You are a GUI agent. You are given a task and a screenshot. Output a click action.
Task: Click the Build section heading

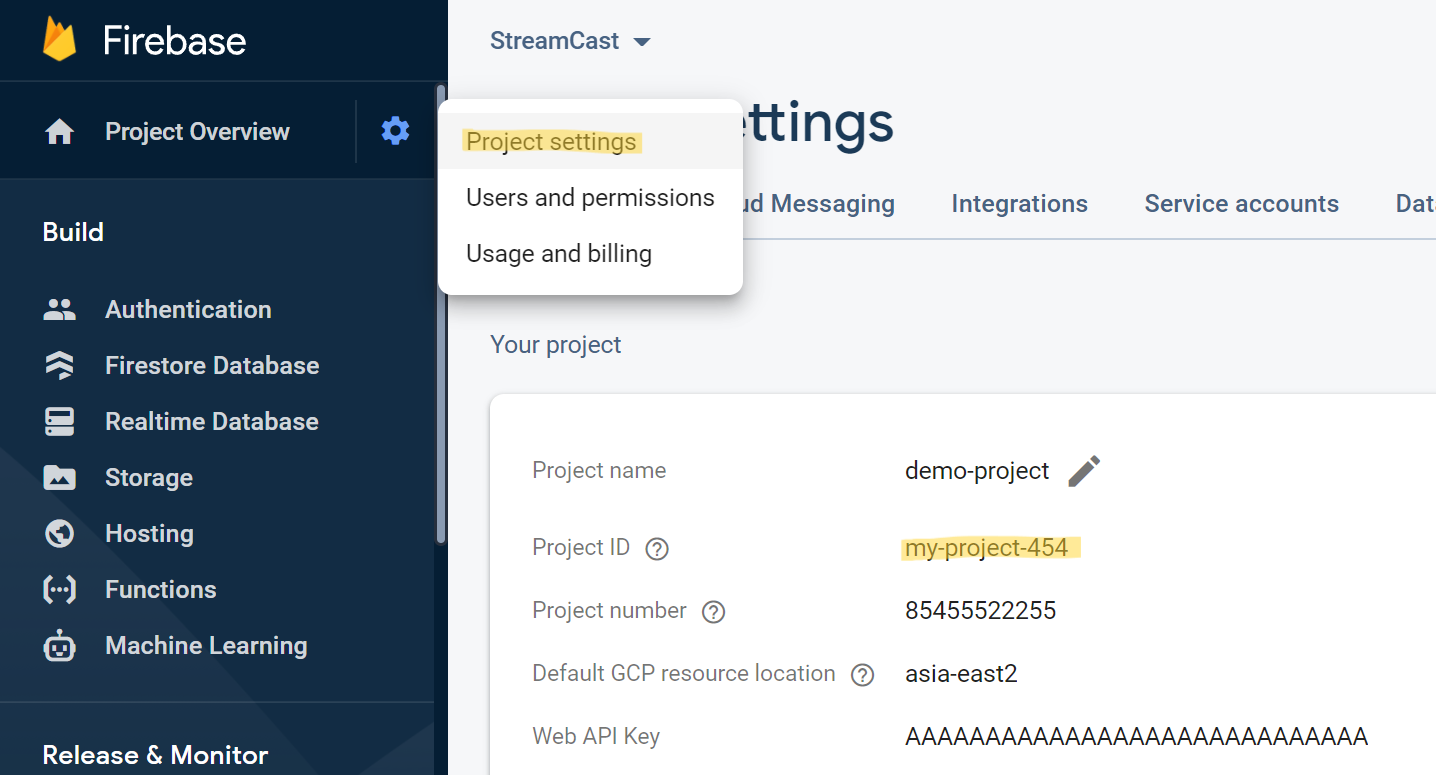coord(73,232)
